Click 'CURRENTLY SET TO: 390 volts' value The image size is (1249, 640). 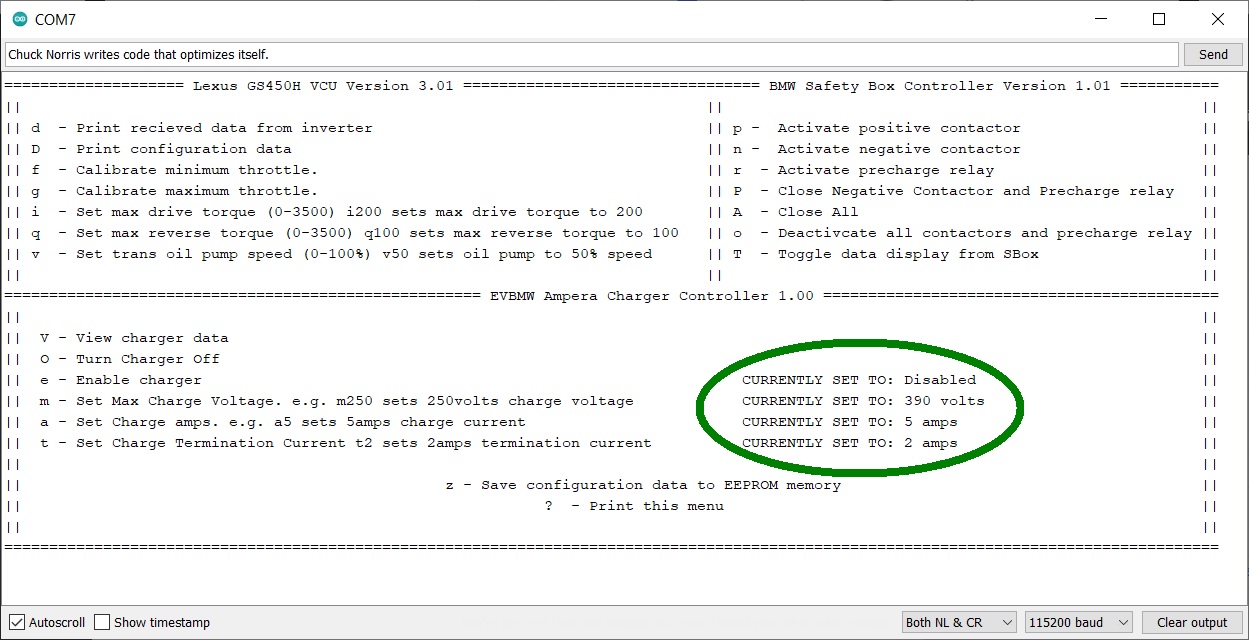863,401
